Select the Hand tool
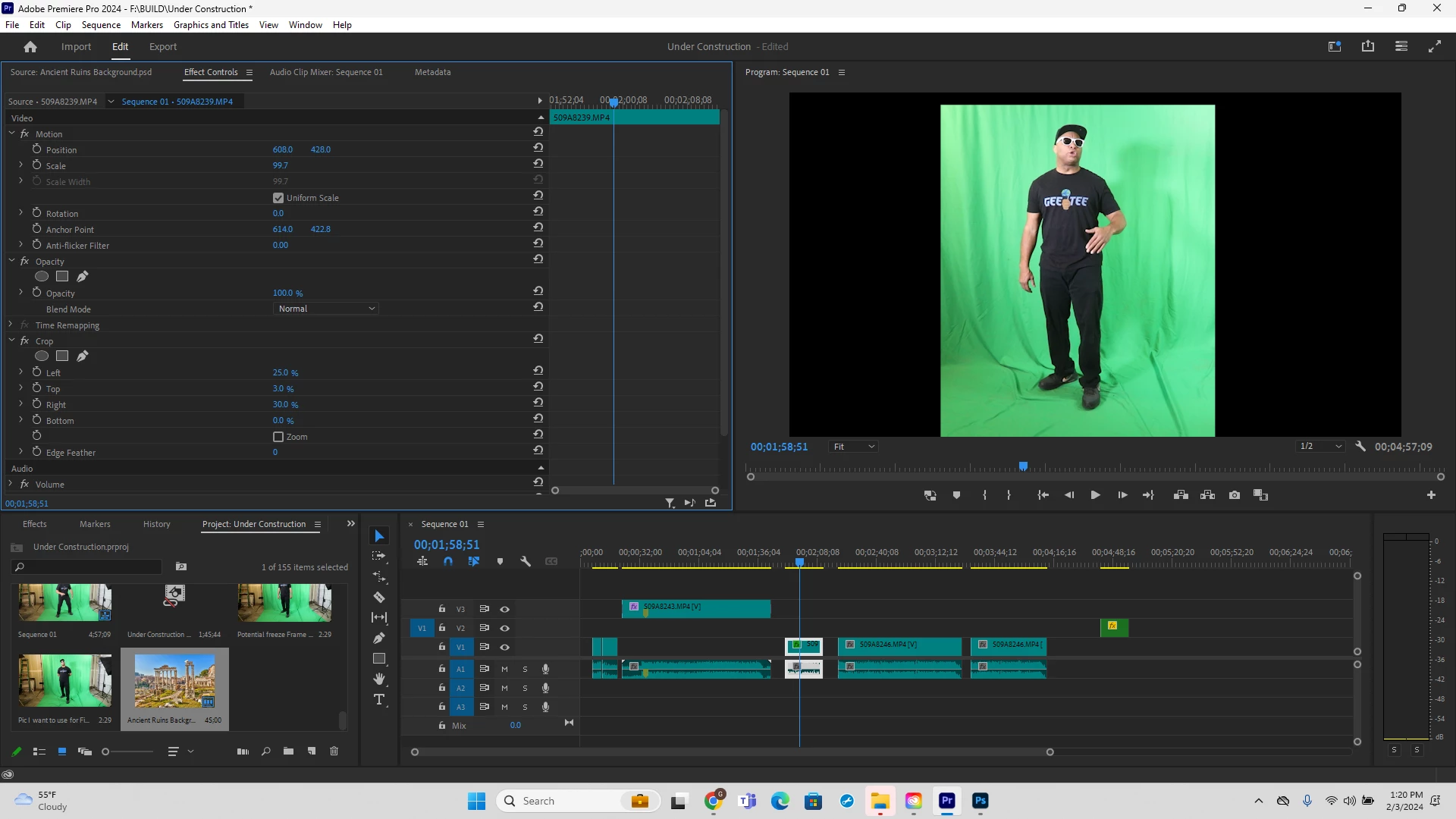The height and width of the screenshot is (819, 1456). pos(379,679)
